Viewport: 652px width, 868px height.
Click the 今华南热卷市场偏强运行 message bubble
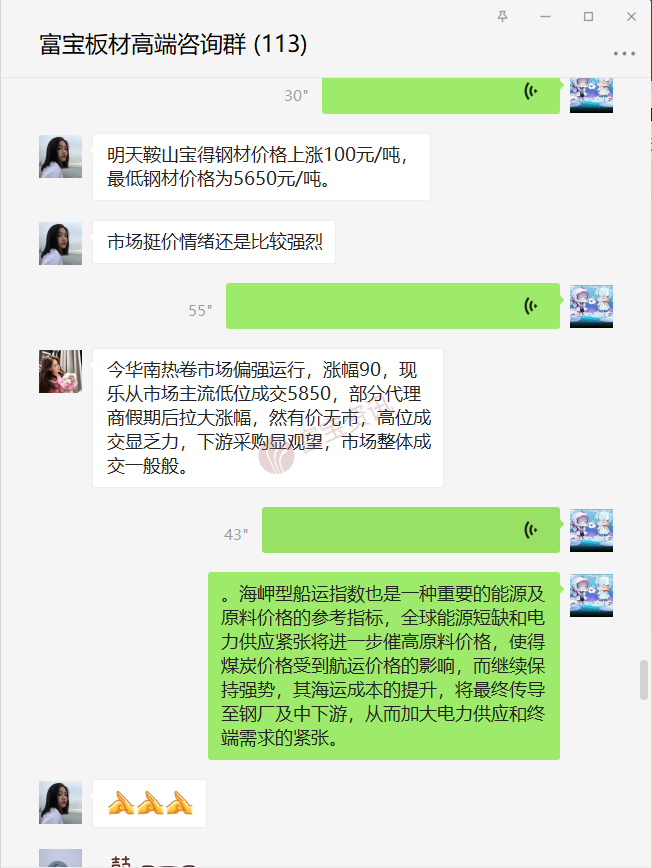click(x=268, y=418)
